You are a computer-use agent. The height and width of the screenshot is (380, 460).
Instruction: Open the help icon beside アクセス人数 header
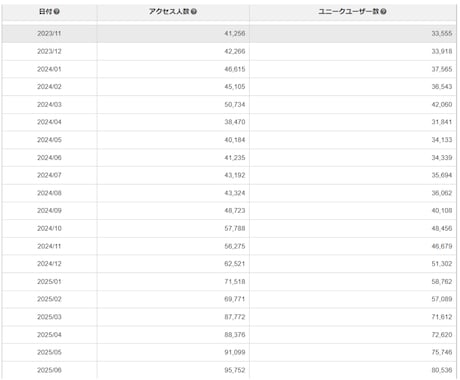point(194,12)
